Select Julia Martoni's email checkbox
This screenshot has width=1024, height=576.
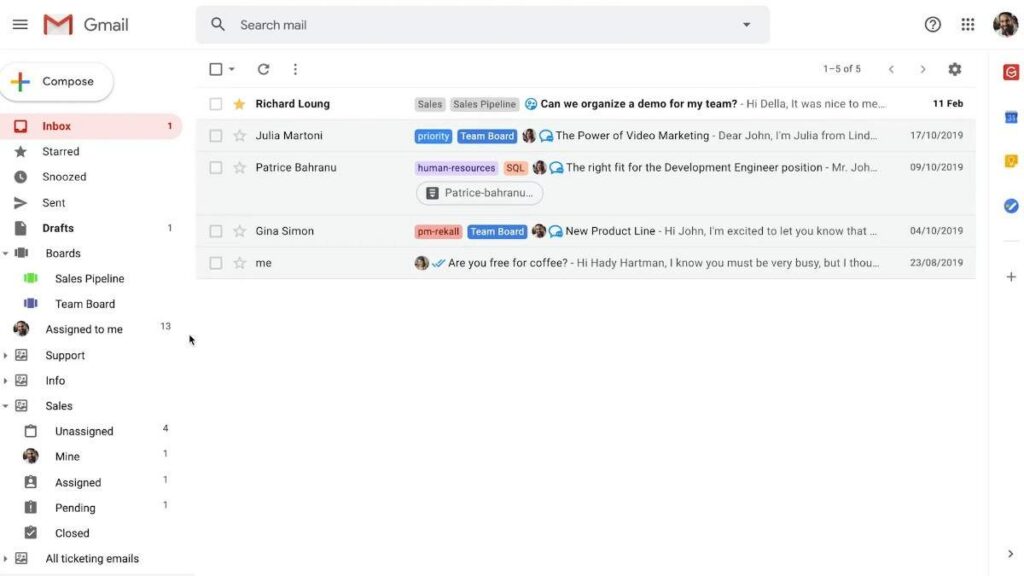[216, 136]
